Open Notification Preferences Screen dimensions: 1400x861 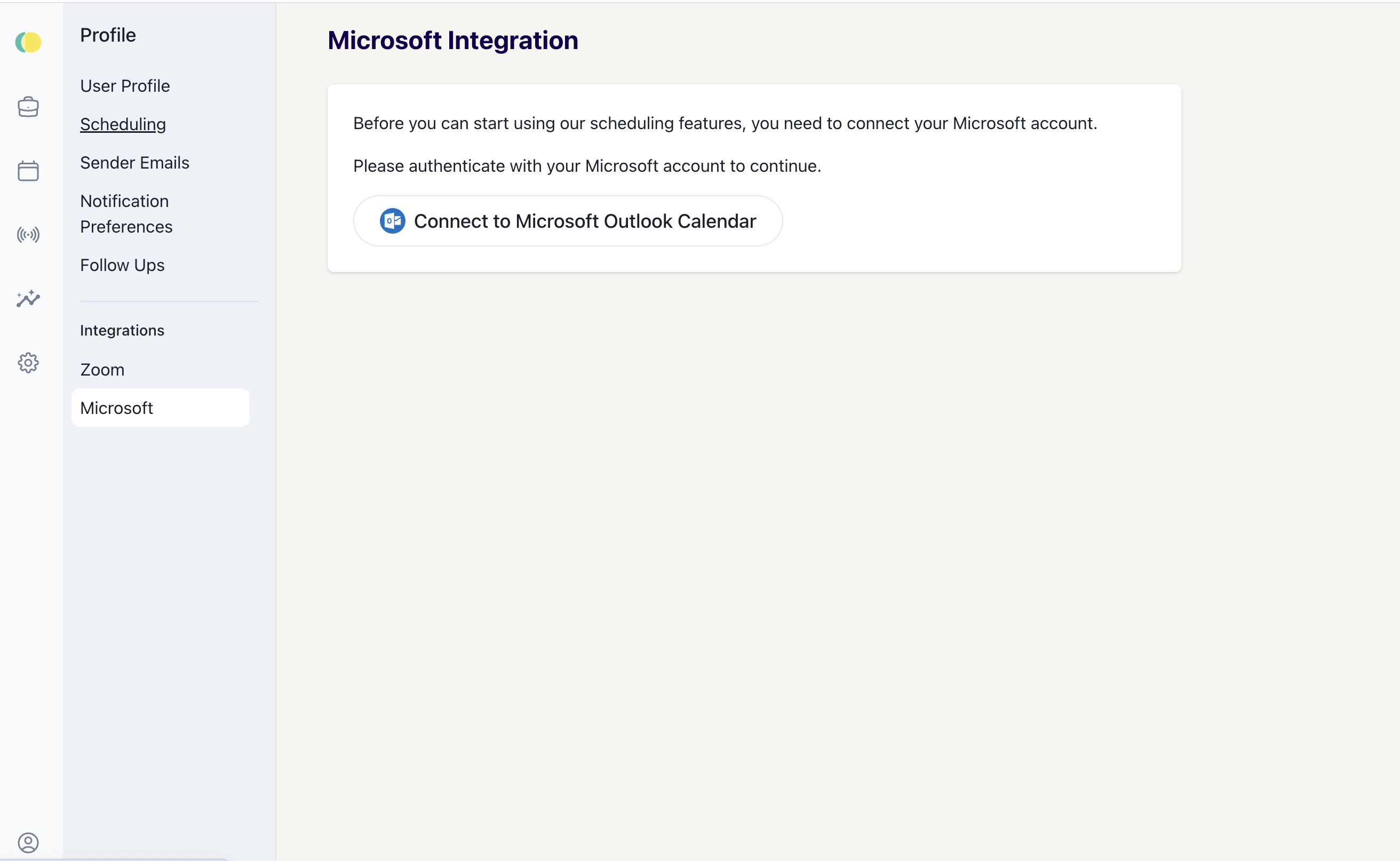point(126,214)
